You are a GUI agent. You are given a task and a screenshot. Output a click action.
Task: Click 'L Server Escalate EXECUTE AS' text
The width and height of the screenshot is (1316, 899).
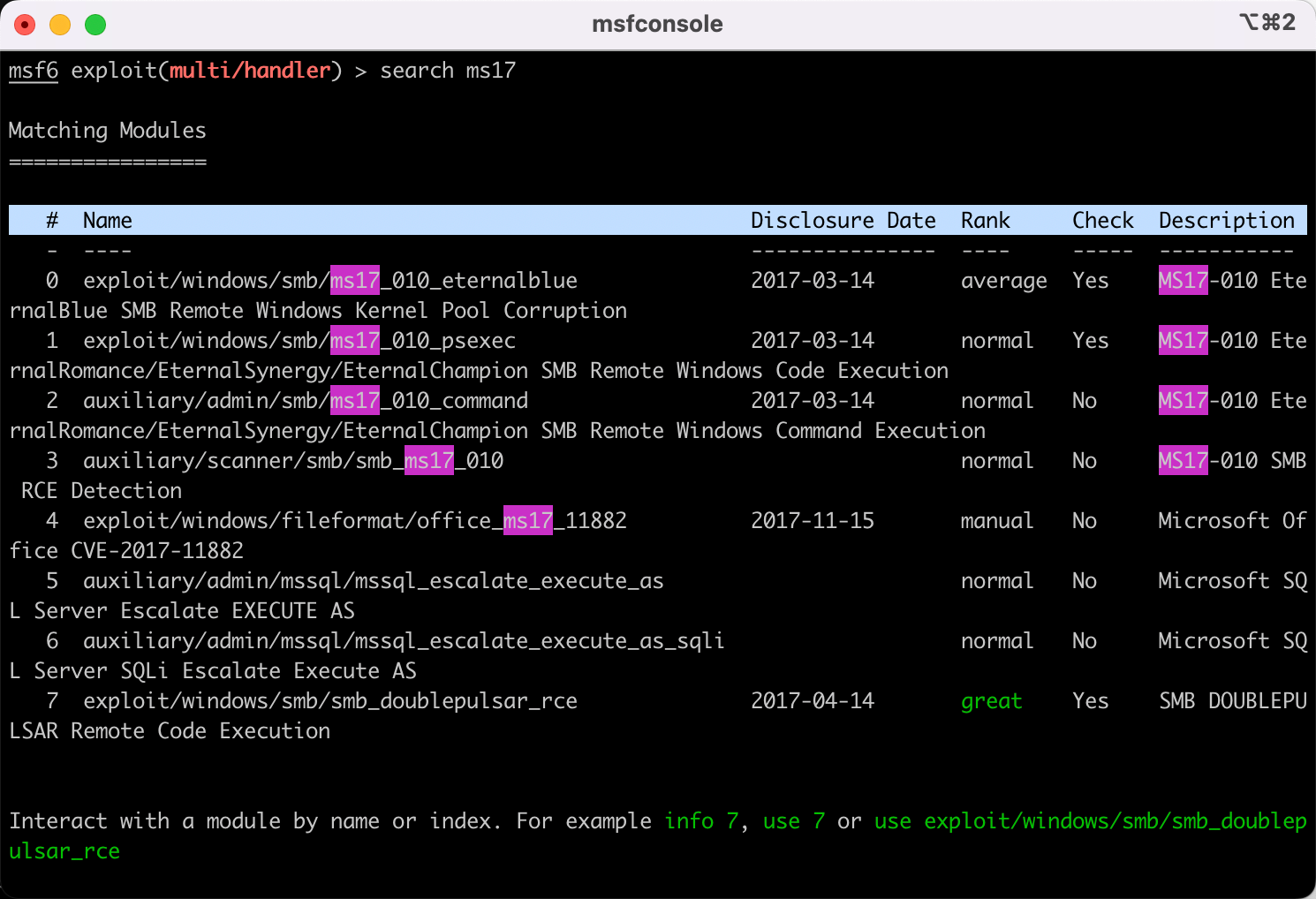pos(182,611)
